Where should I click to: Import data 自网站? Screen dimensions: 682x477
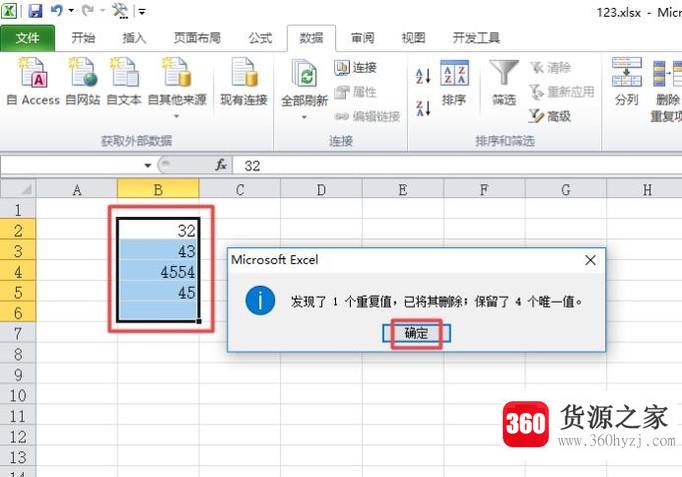[x=83, y=82]
